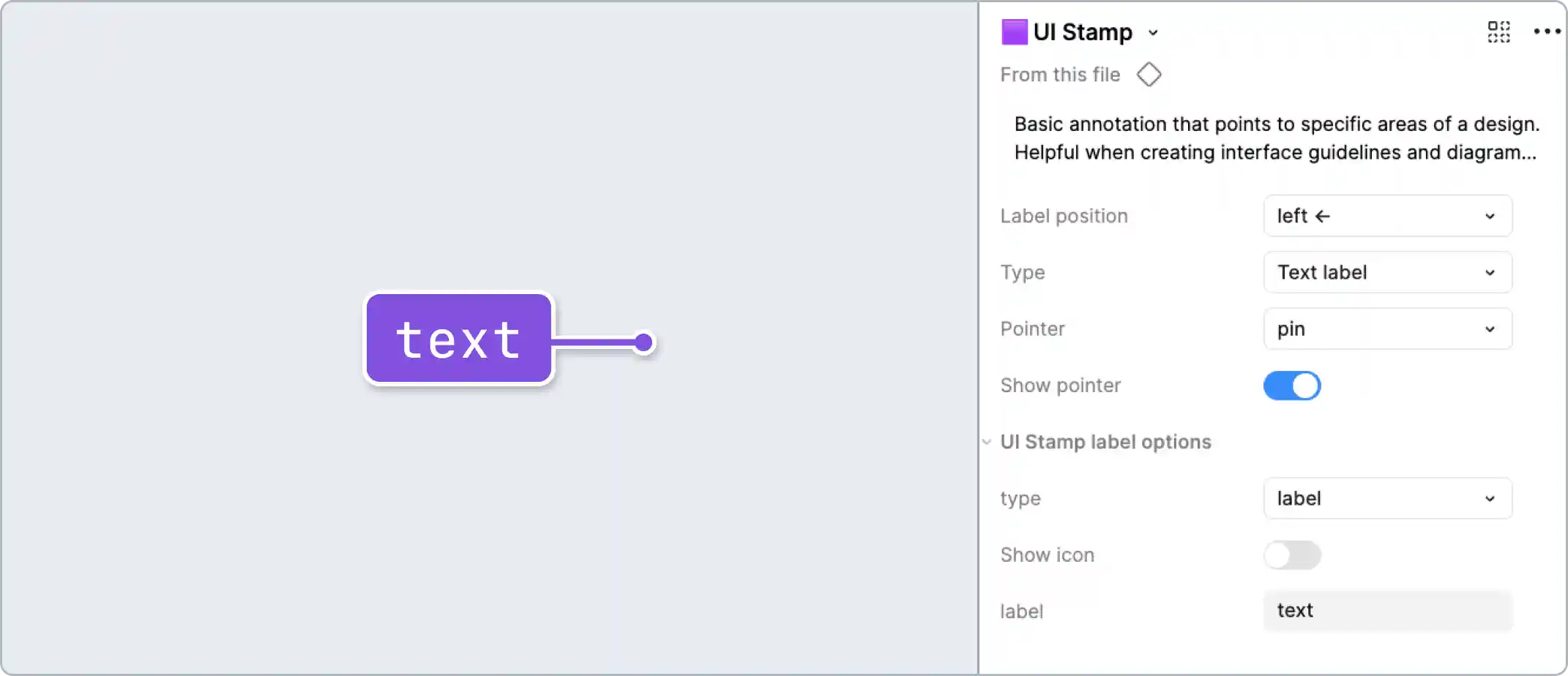The height and width of the screenshot is (676, 1568).
Task: Open the Pointer dropdown set to pin
Action: 1387,328
